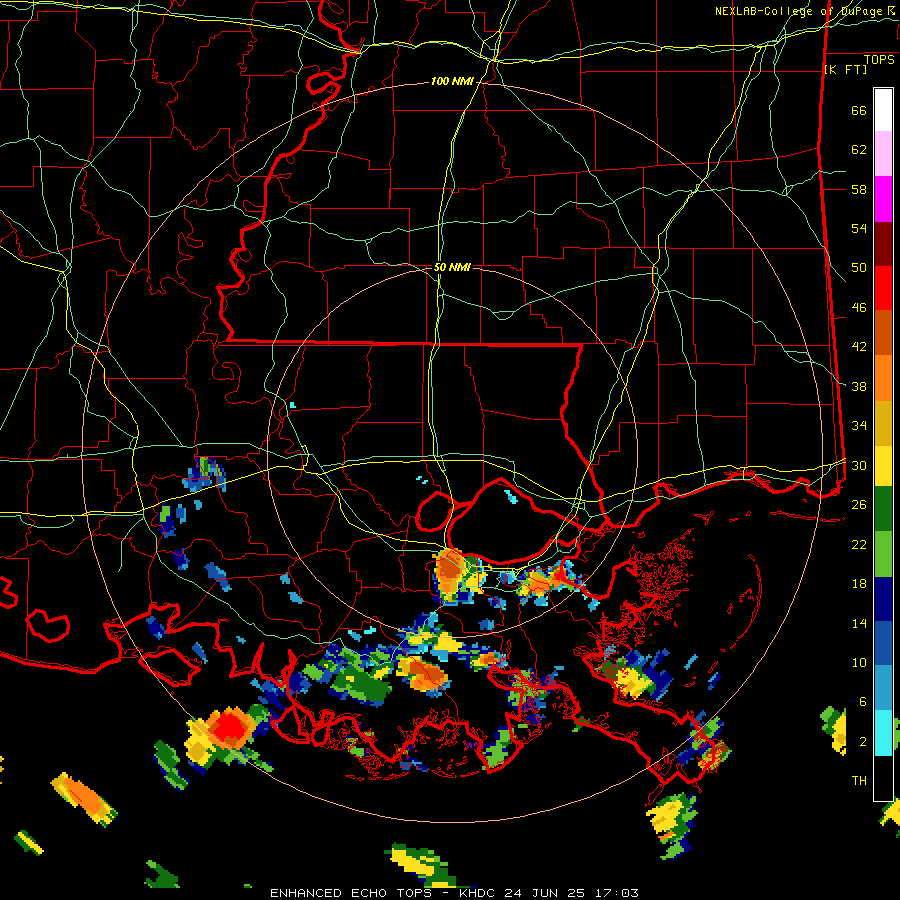Click the bright red storm core offshore southwest
The image size is (900, 900).
[x=229, y=727]
